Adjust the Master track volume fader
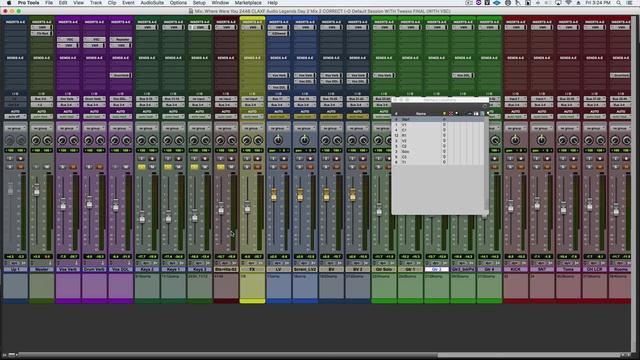 click(37, 190)
